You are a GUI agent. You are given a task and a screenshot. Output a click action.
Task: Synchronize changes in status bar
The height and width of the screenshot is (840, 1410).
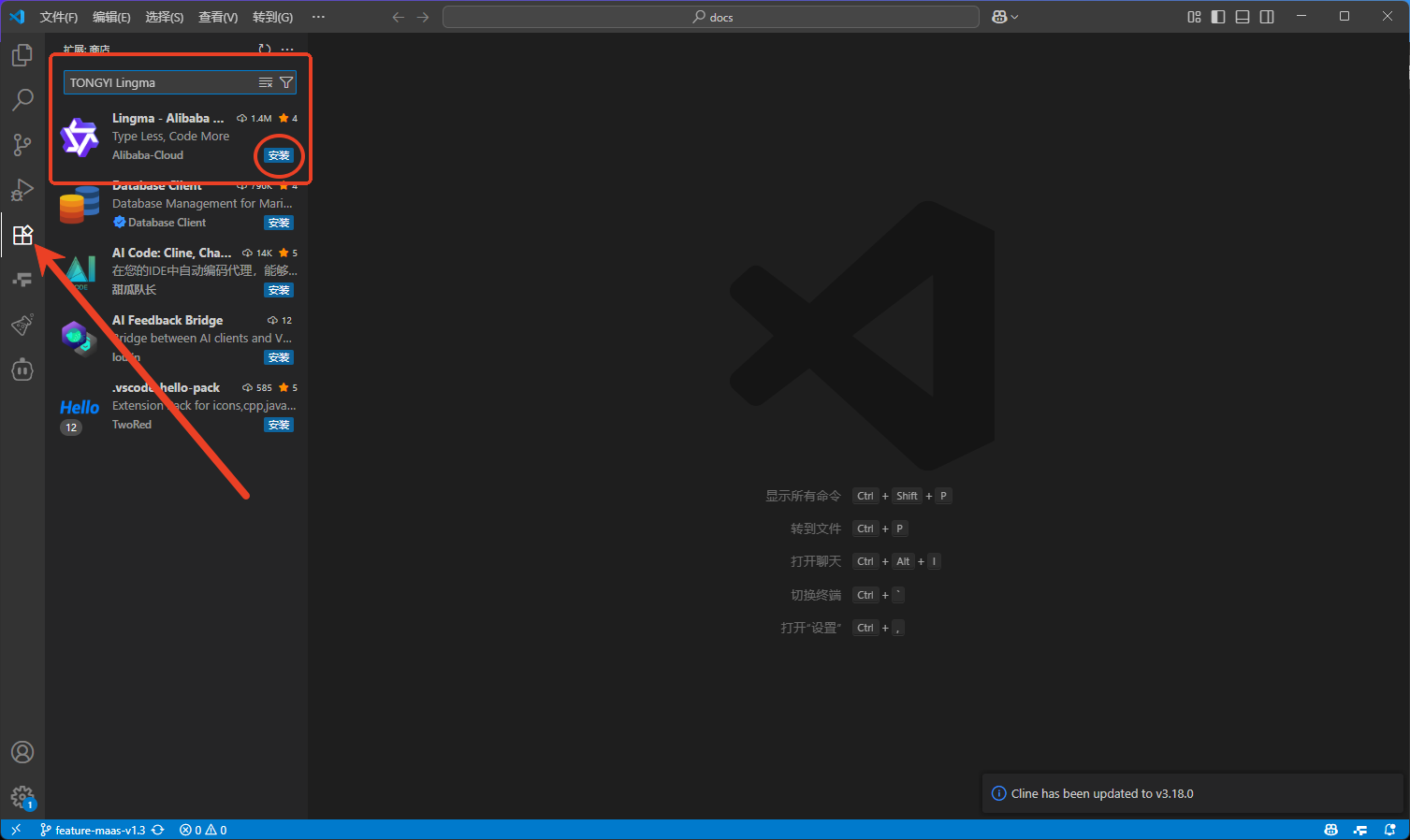pos(158,830)
